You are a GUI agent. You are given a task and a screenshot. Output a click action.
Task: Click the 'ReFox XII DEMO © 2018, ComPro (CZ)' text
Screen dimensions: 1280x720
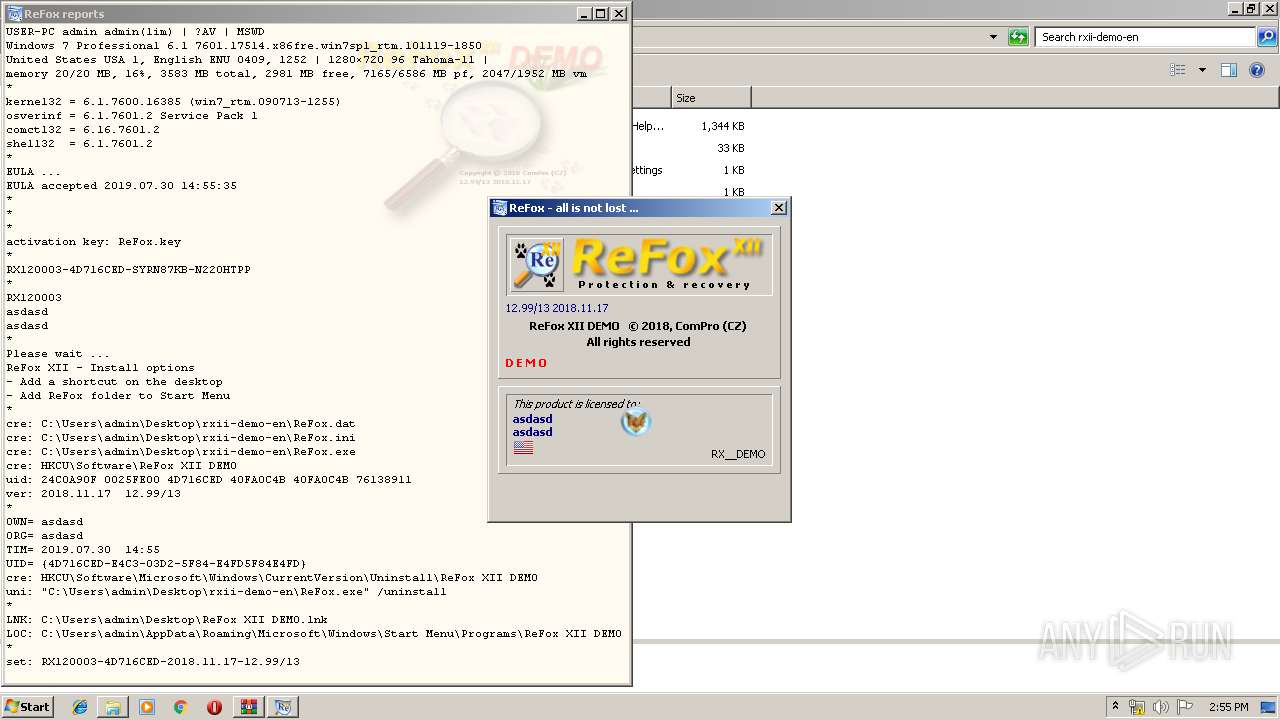click(638, 326)
